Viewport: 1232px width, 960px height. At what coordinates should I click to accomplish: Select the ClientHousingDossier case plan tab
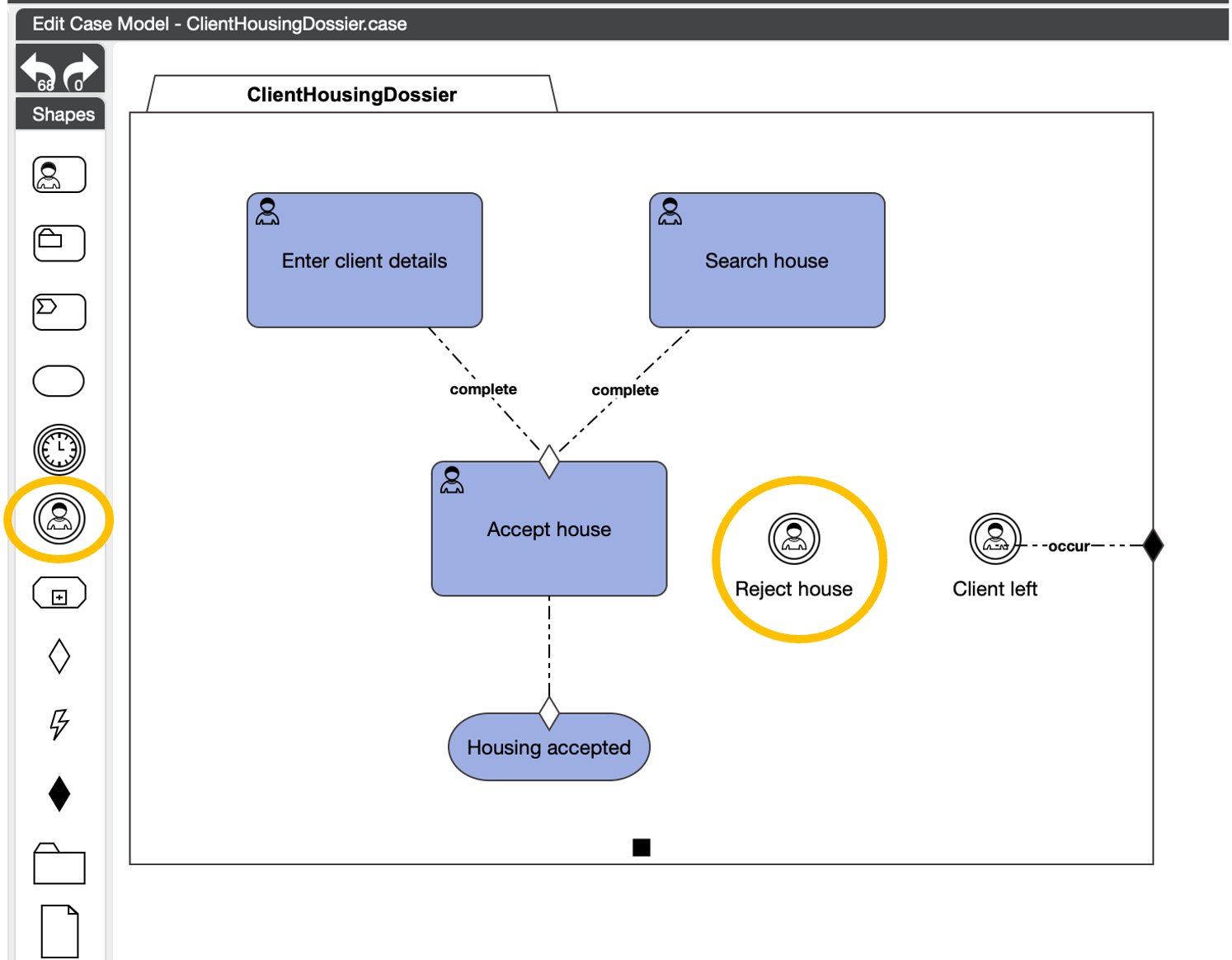(351, 95)
